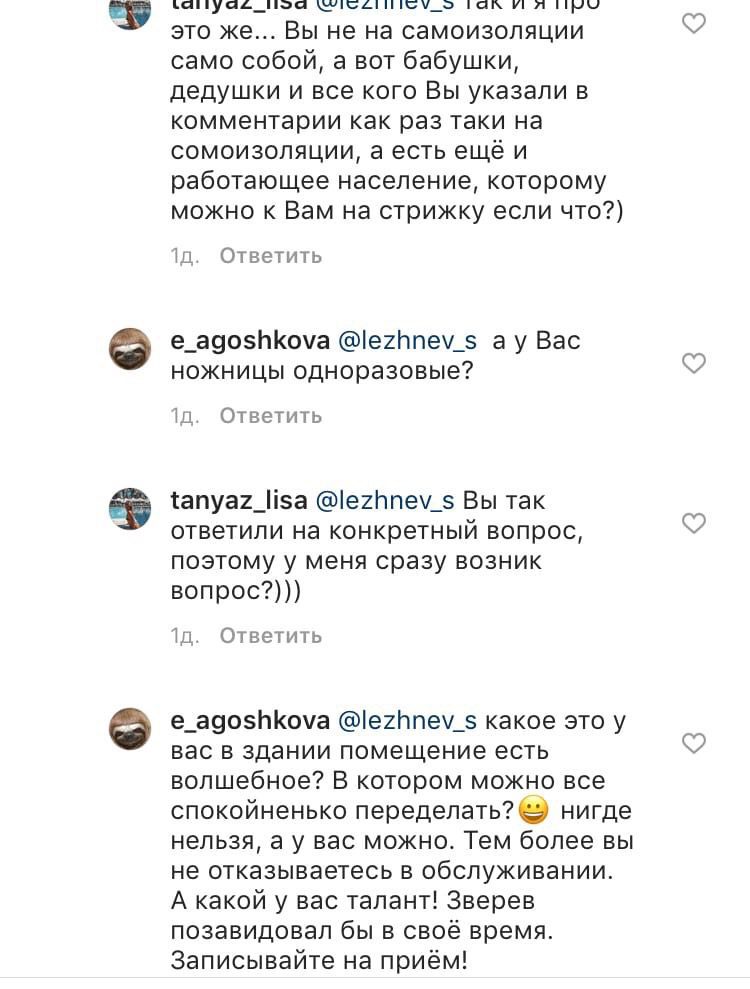
Task: Tap the 1д. timestamp under самоизоляции comment
Action: tap(185, 256)
